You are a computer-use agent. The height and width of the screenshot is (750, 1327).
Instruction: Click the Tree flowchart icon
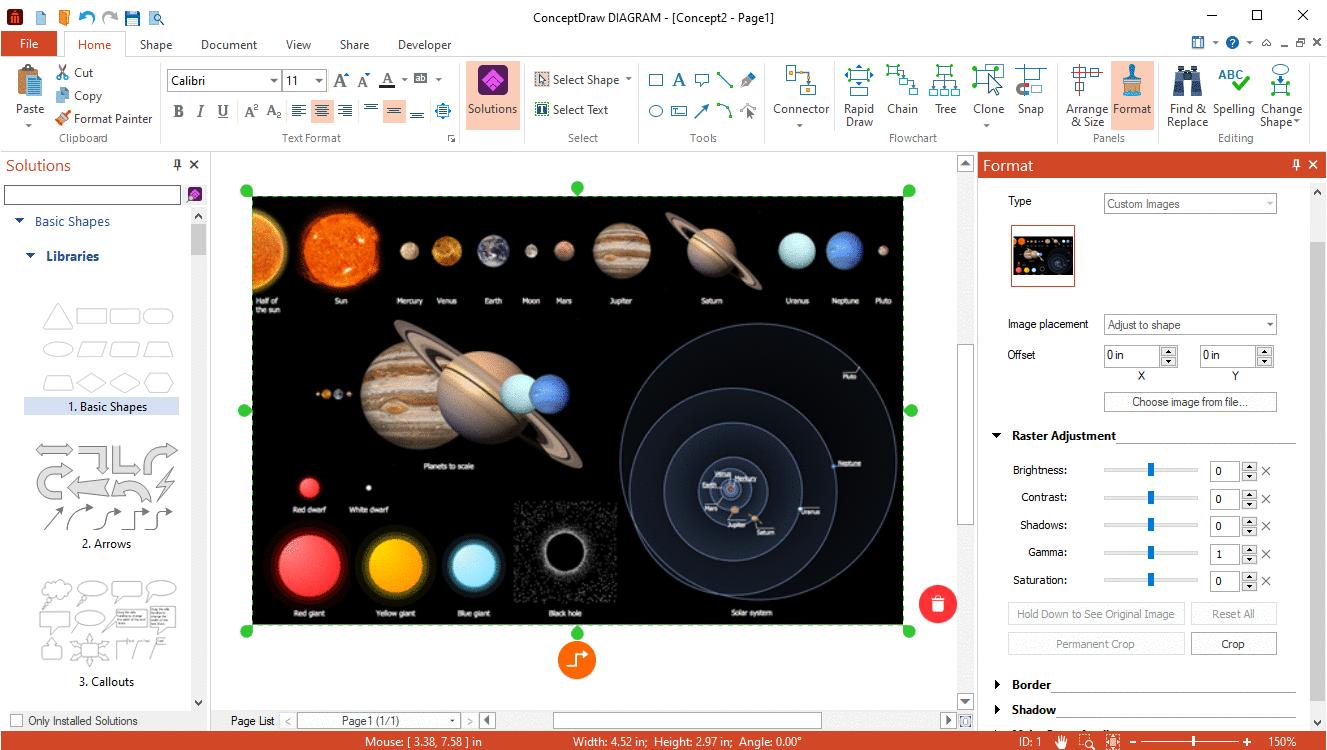945,92
